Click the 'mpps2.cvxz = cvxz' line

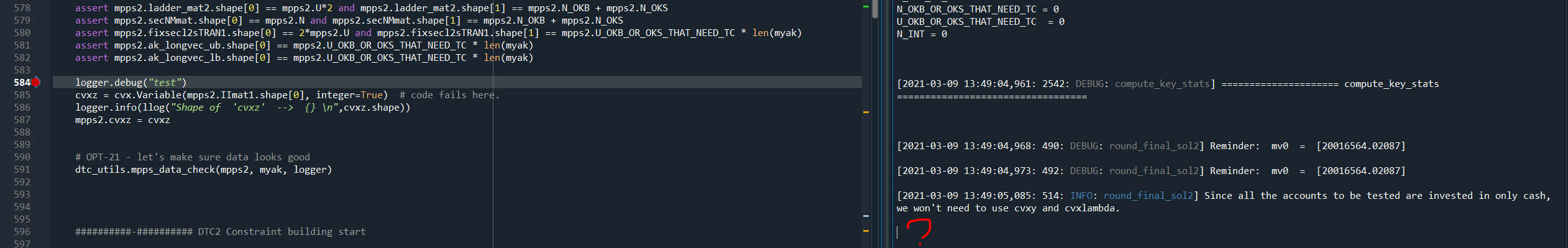pyautogui.click(x=122, y=120)
